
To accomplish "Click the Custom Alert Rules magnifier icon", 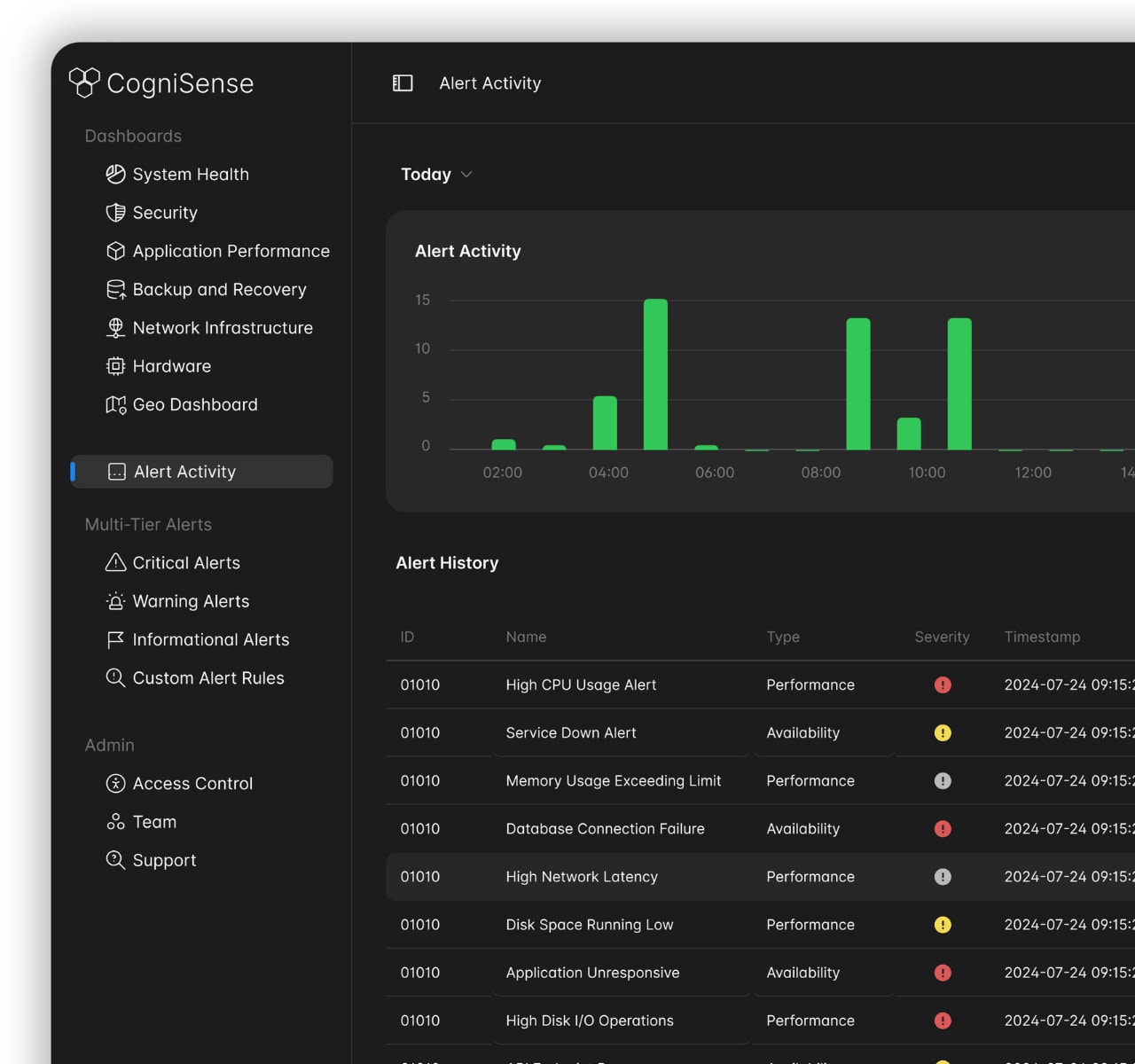I will tap(115, 678).
